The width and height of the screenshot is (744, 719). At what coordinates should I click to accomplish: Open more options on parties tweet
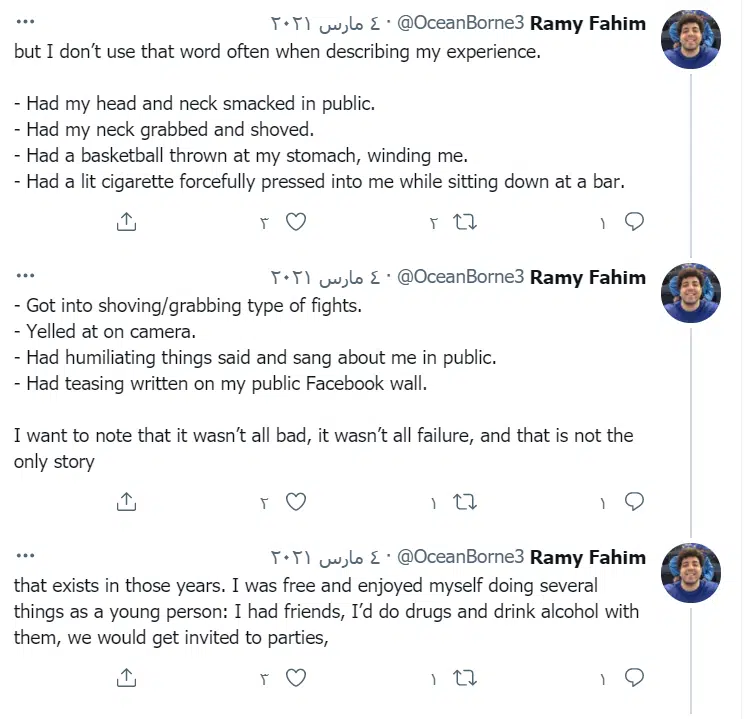(x=26, y=557)
